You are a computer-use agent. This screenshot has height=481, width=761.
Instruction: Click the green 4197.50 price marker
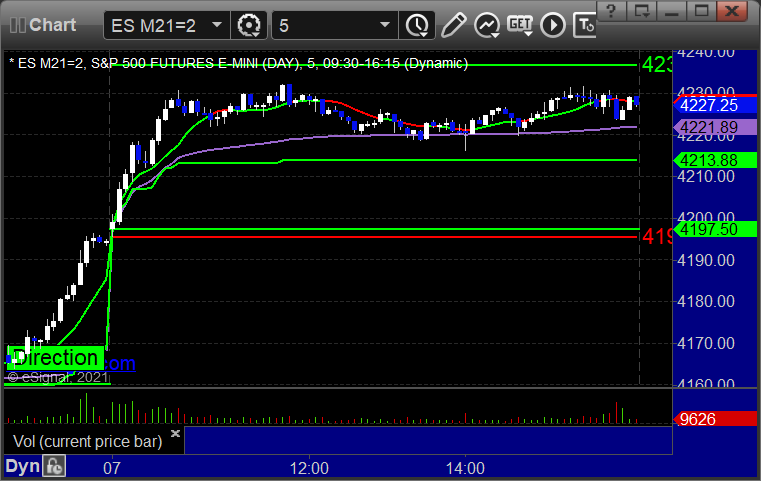tap(715, 229)
